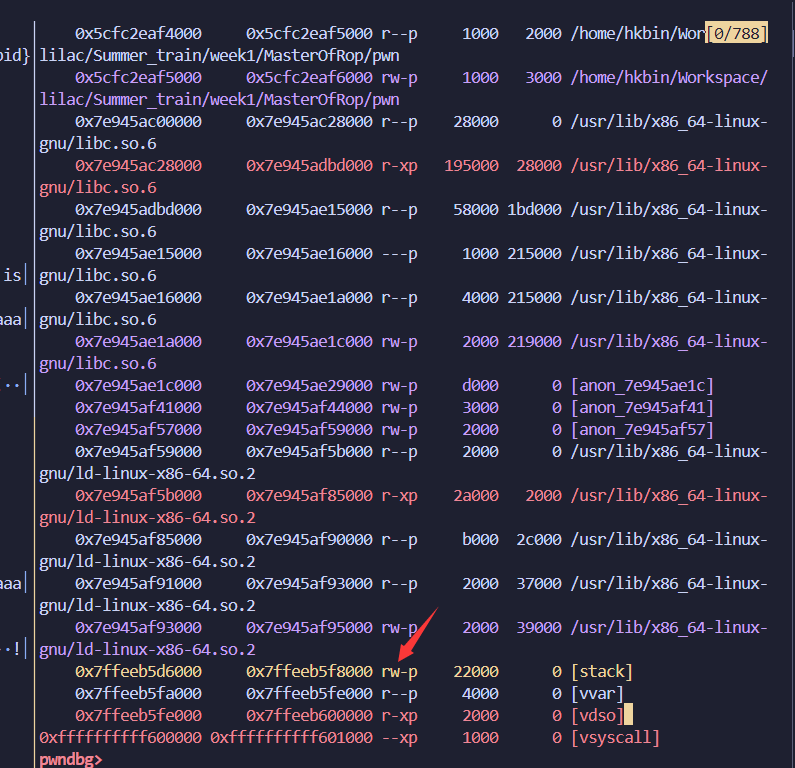This screenshot has width=795, height=768.
Task: Click libc executable start address 0x7e945ac28000
Action: coord(138,166)
